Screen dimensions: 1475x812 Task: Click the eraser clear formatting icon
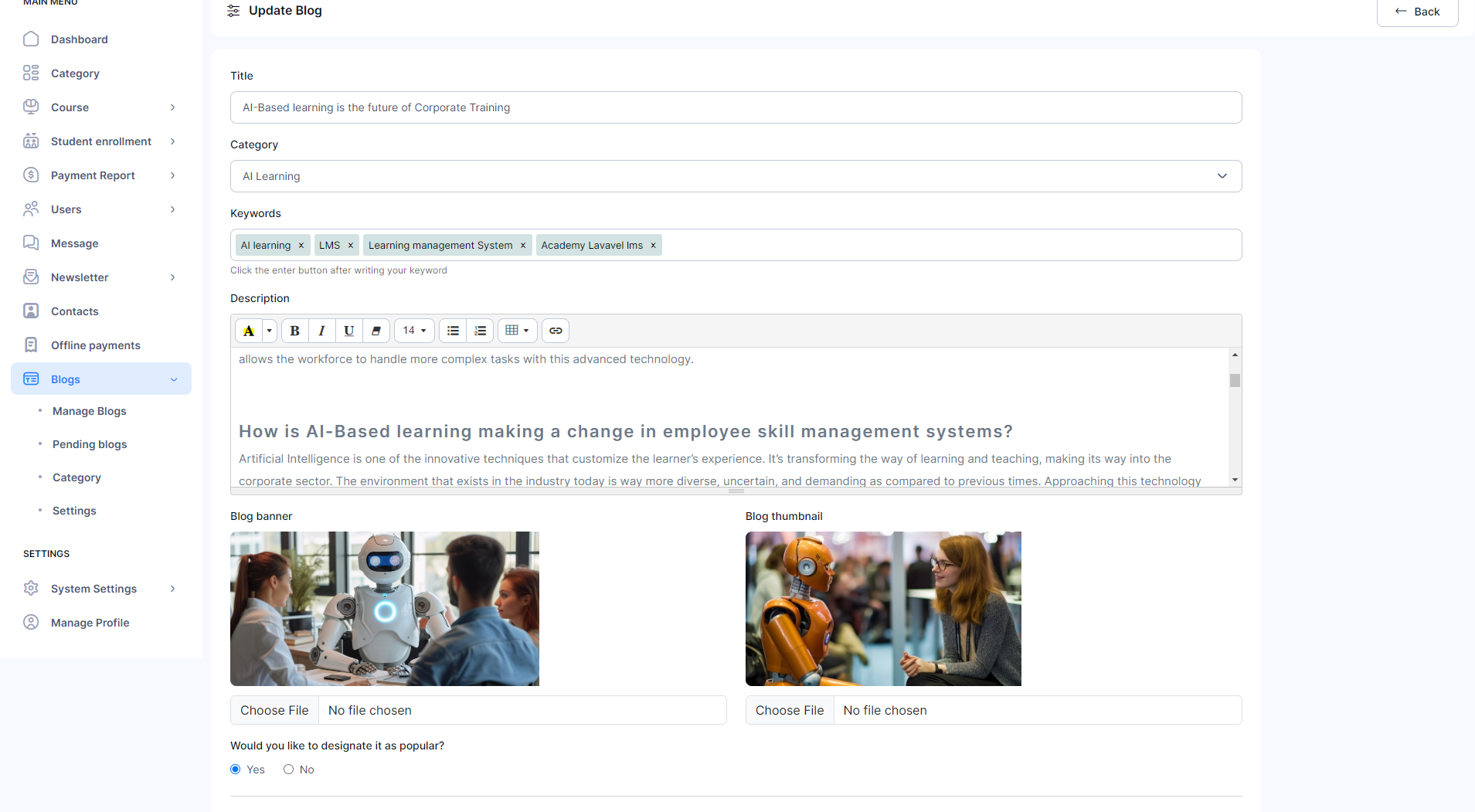[376, 331]
